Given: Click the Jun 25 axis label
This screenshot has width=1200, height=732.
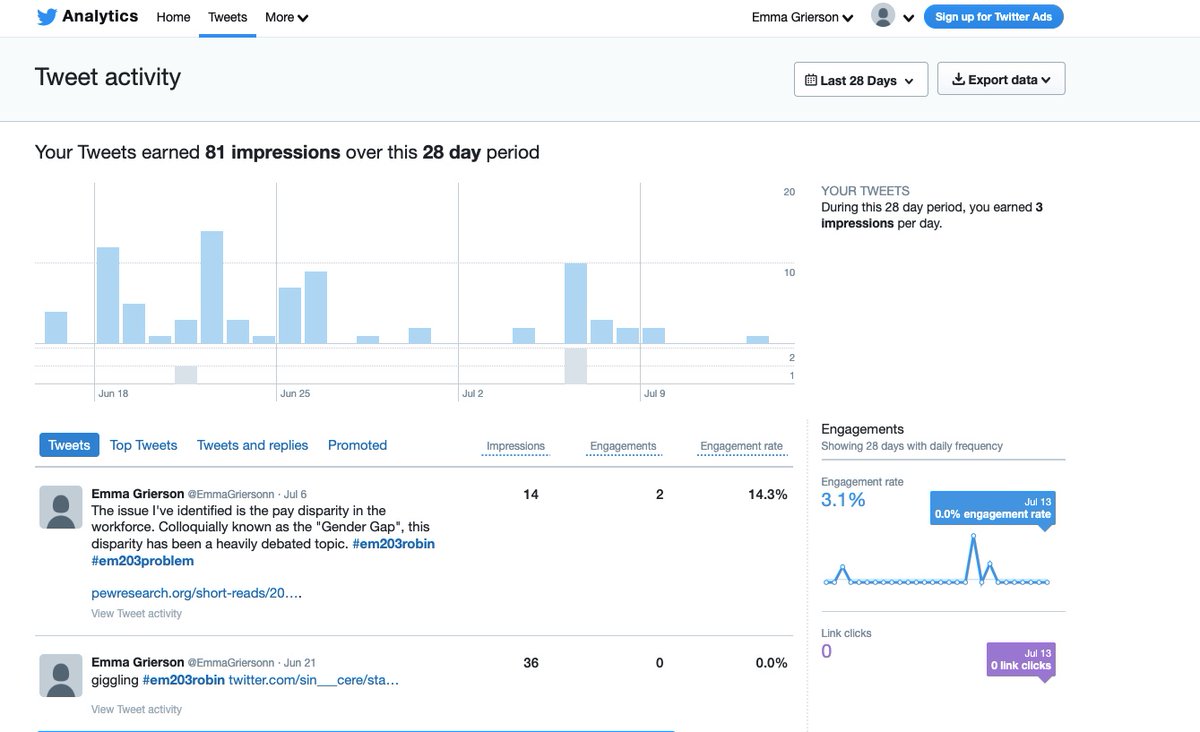Looking at the screenshot, I should coord(295,394).
